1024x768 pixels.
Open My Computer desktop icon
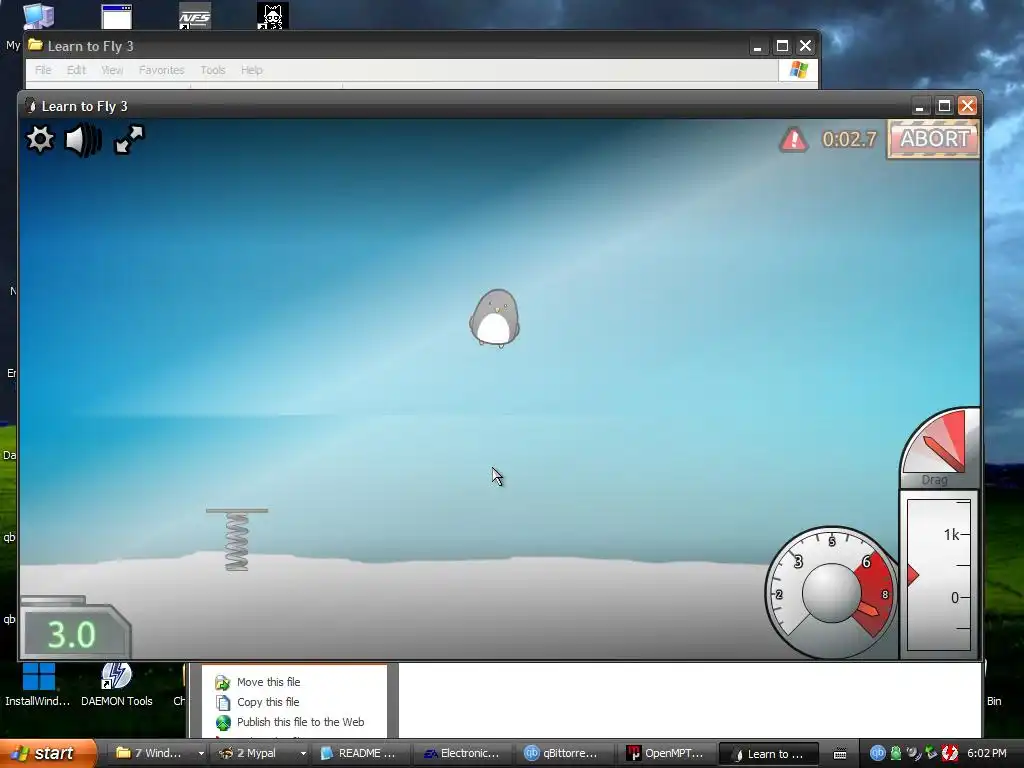pyautogui.click(x=39, y=16)
